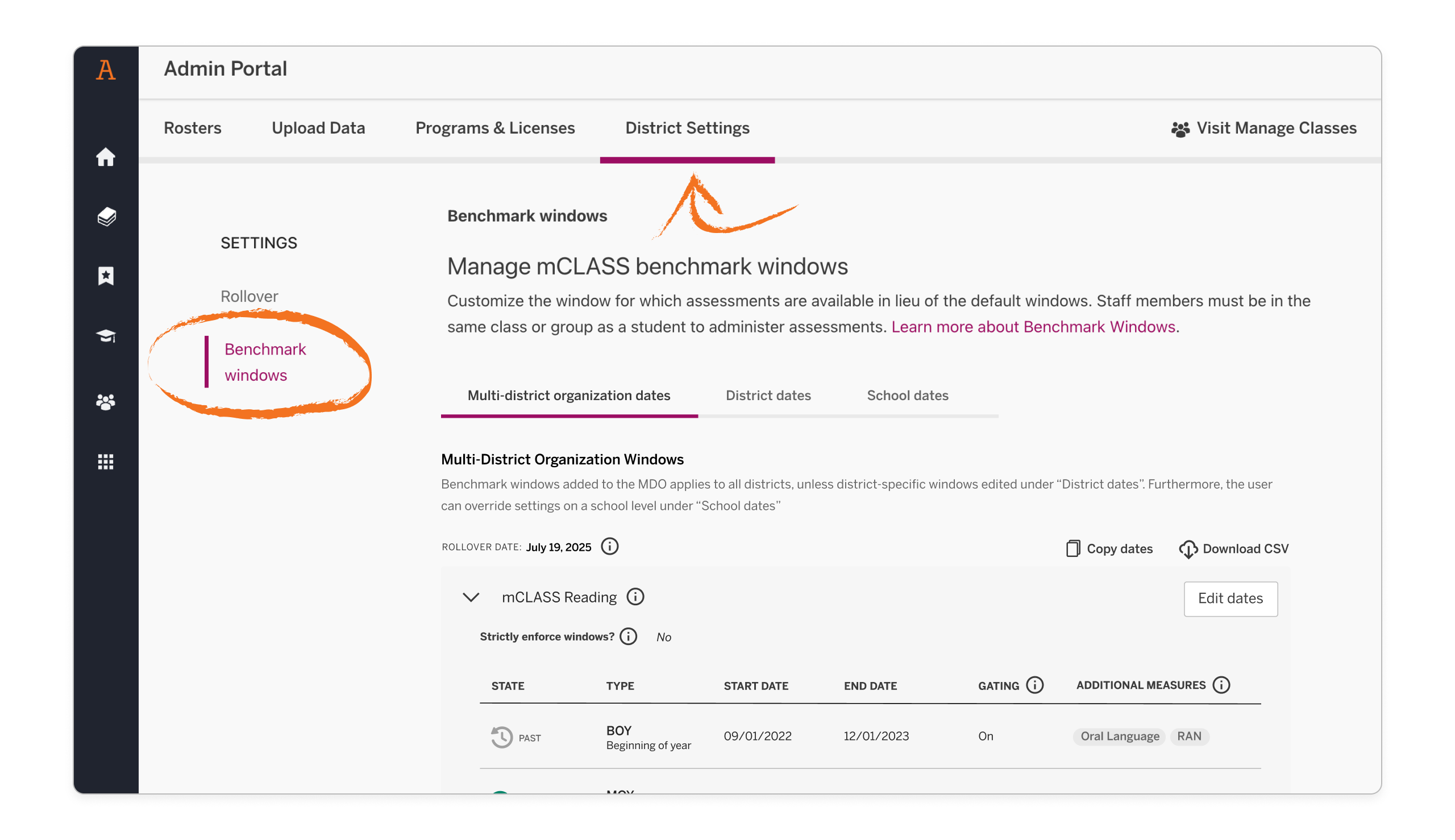Collapse the mCLASS Reading section chevron
Image resolution: width=1455 pixels, height=840 pixels.
[x=471, y=597]
